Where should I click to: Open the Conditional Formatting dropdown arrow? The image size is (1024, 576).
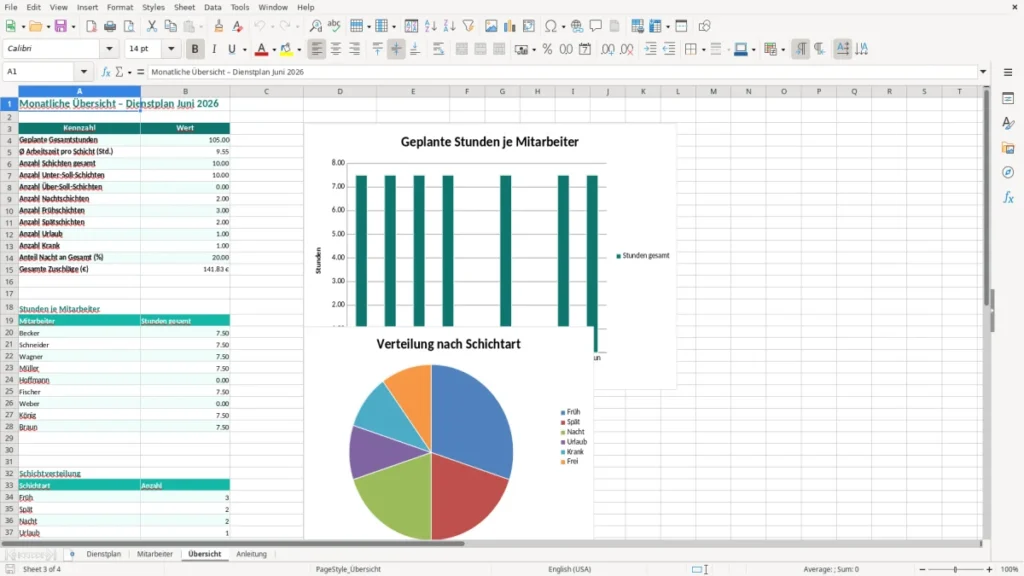click(783, 50)
